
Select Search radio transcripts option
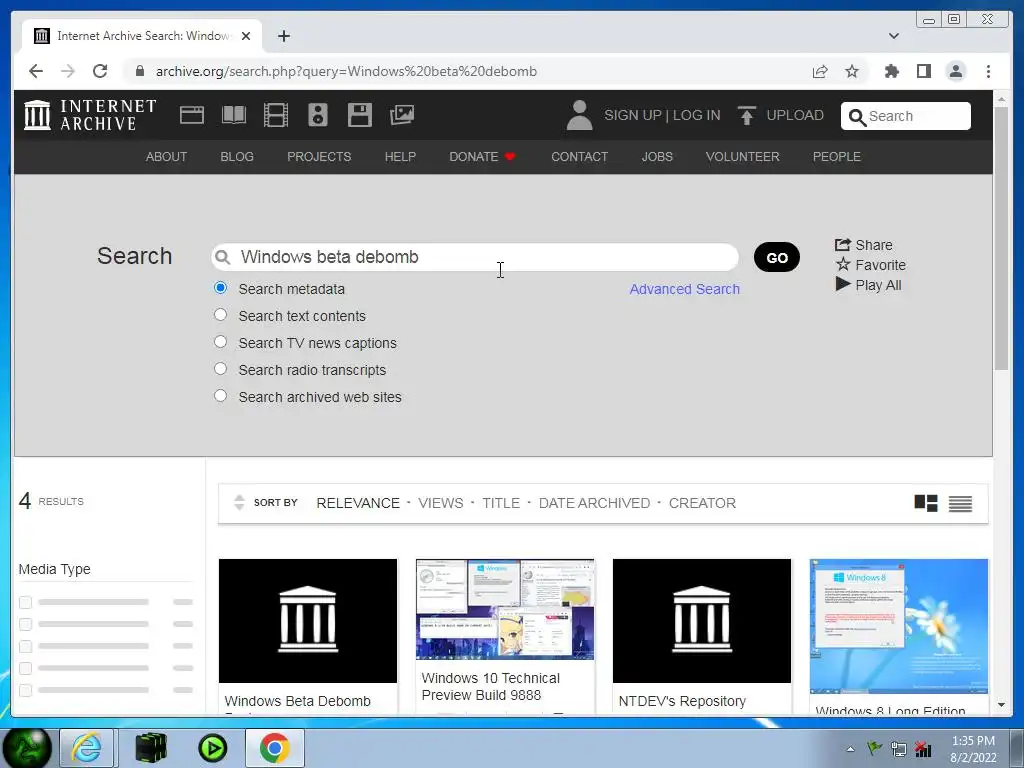tap(221, 369)
